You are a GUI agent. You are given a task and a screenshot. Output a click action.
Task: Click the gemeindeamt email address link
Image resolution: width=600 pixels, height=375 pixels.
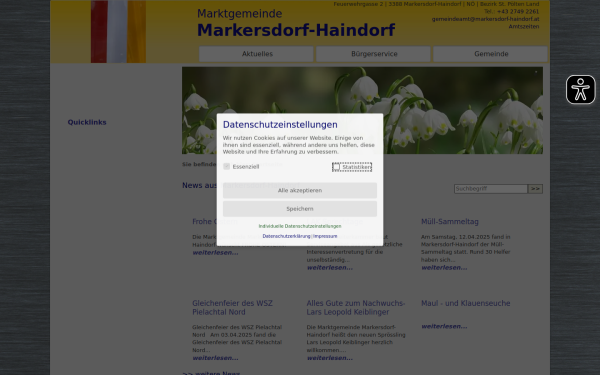(486, 19)
